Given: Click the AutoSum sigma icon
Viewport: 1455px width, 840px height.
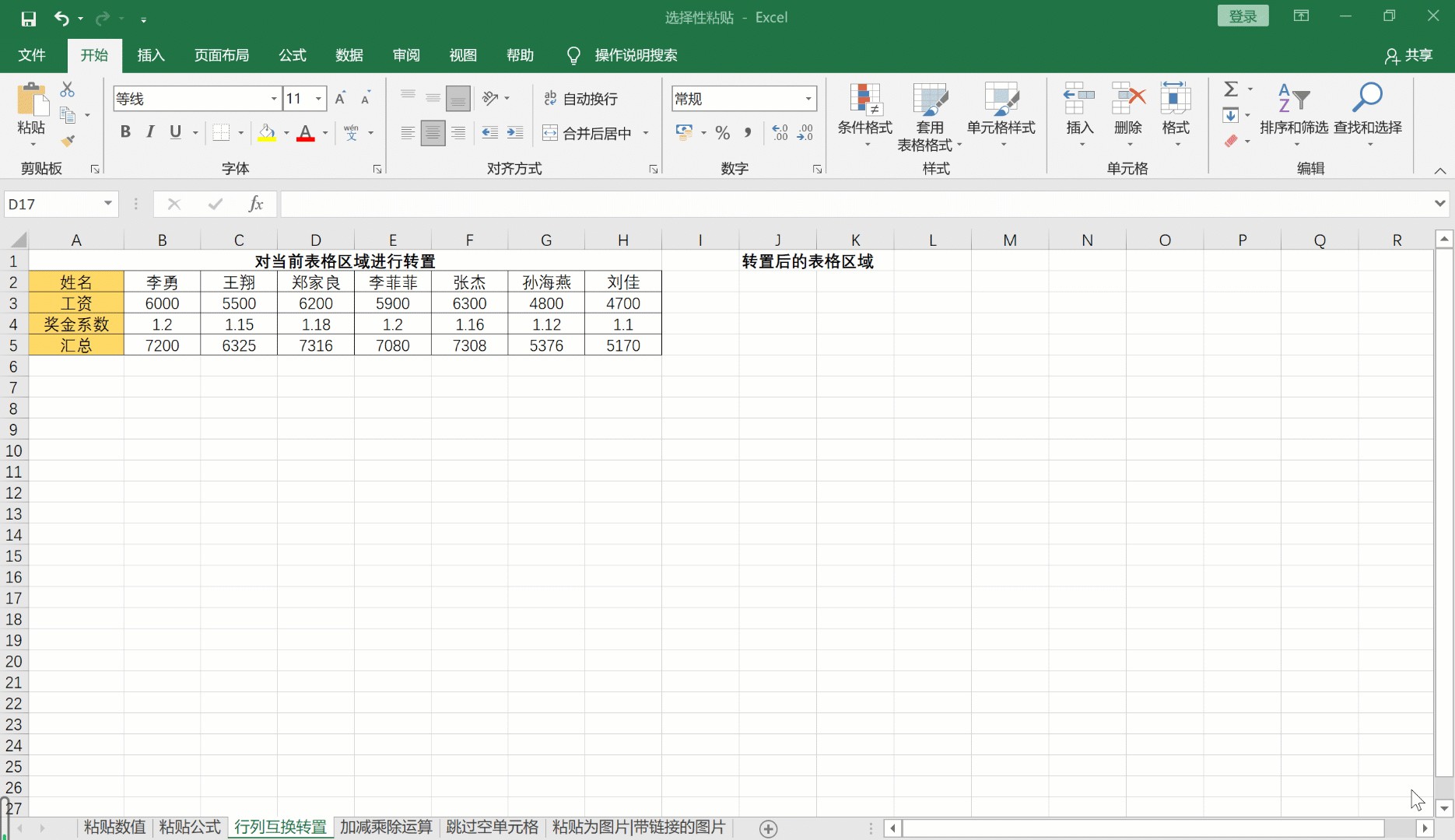Looking at the screenshot, I should click(1231, 89).
